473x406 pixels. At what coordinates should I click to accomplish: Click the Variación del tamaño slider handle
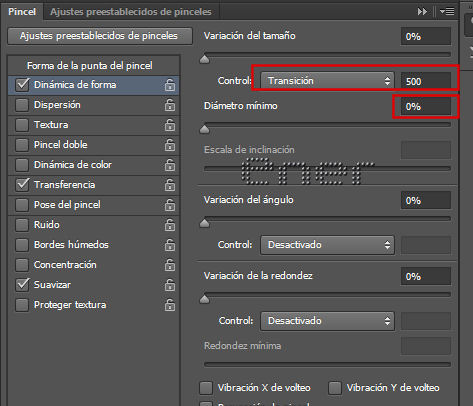click(x=204, y=59)
